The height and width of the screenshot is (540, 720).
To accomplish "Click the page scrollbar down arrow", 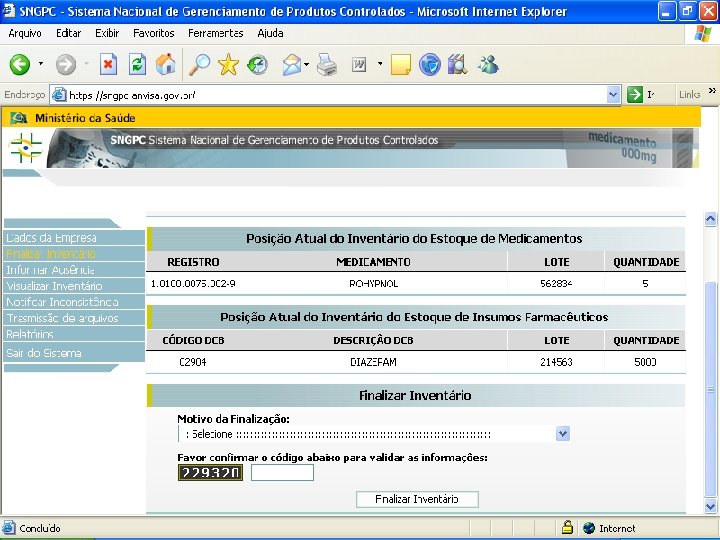I will [x=710, y=506].
